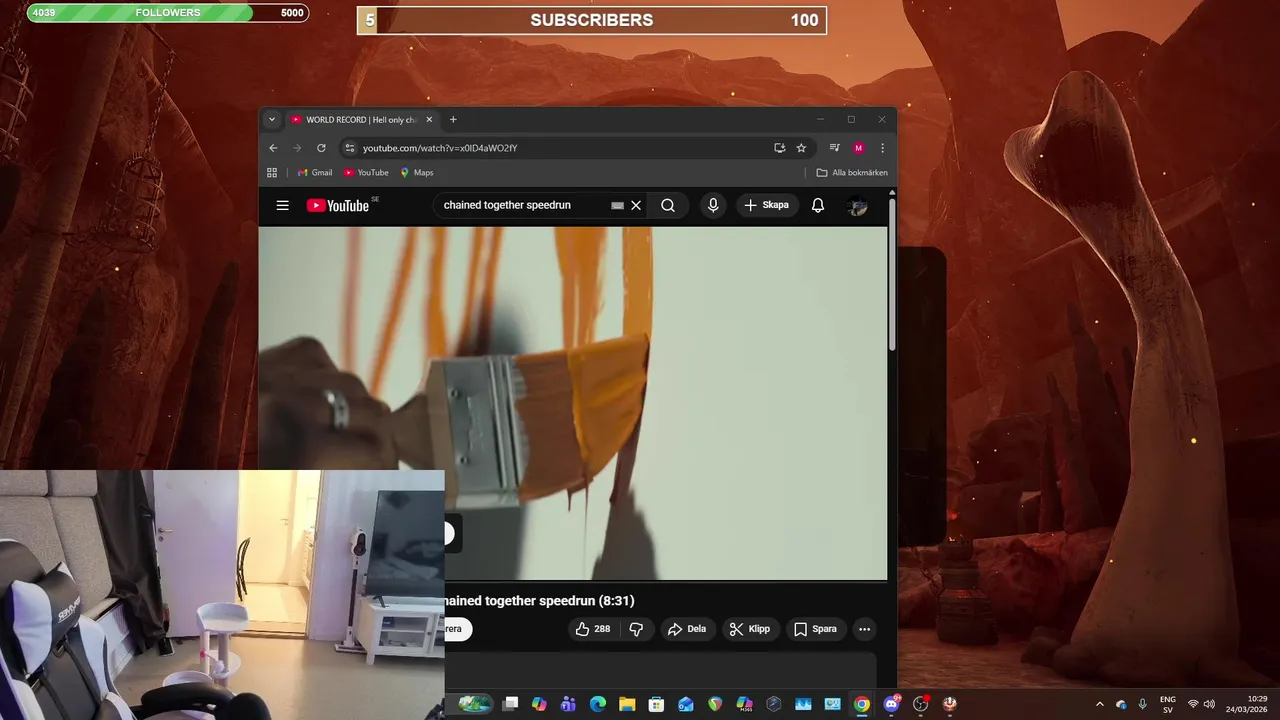
Task: Start voice search with microphone
Action: point(713,205)
